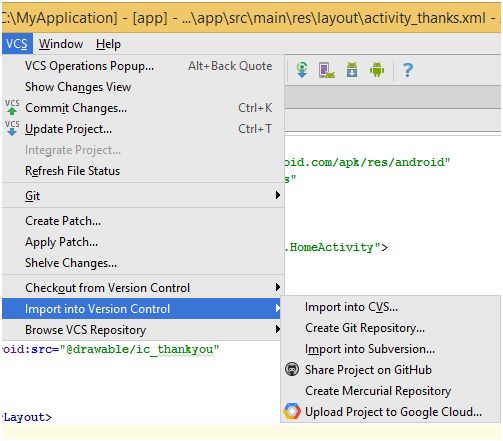Choose Import into Subversion option

click(x=391, y=349)
